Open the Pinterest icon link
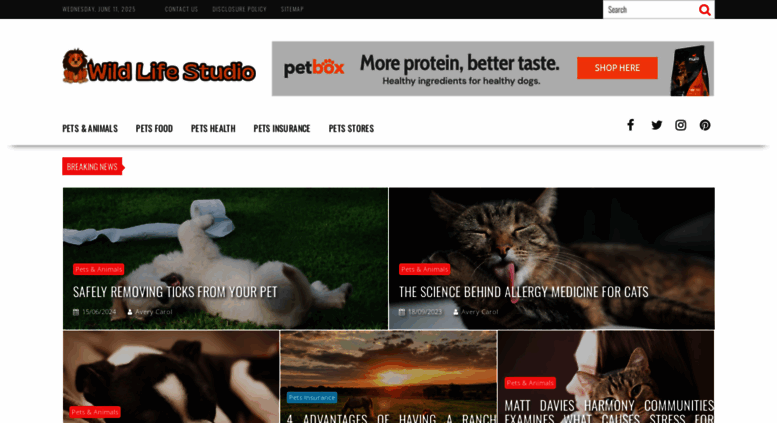Viewport: 777px width, 423px height. pyautogui.click(x=705, y=125)
